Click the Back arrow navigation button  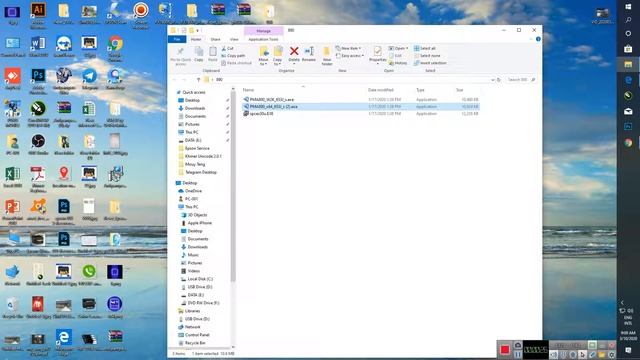coord(175,80)
